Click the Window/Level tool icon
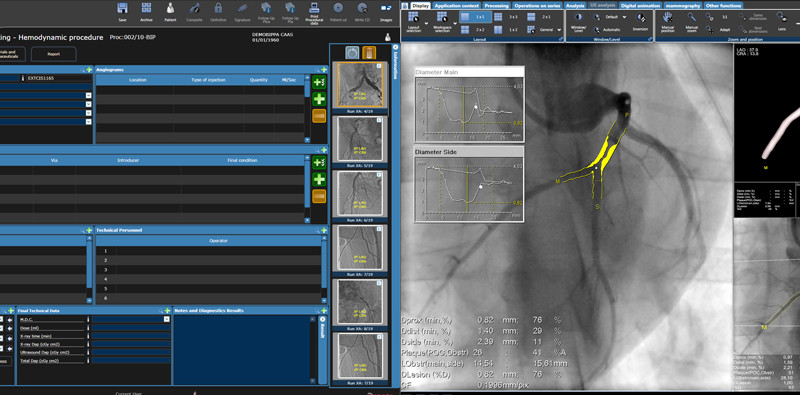 579,17
